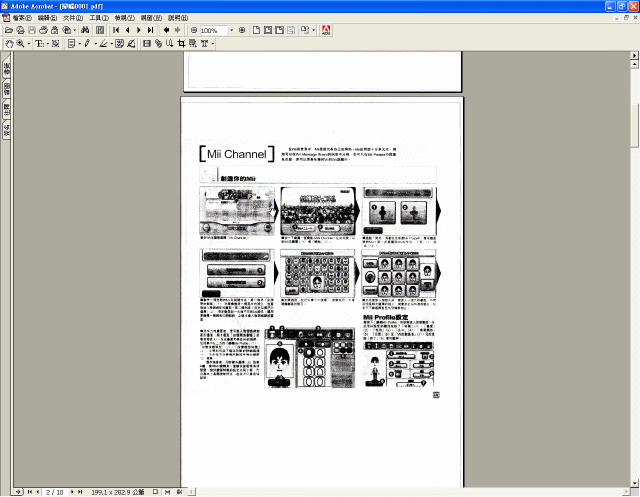
Task: Select Fit in Window page icon
Action: (268, 30)
